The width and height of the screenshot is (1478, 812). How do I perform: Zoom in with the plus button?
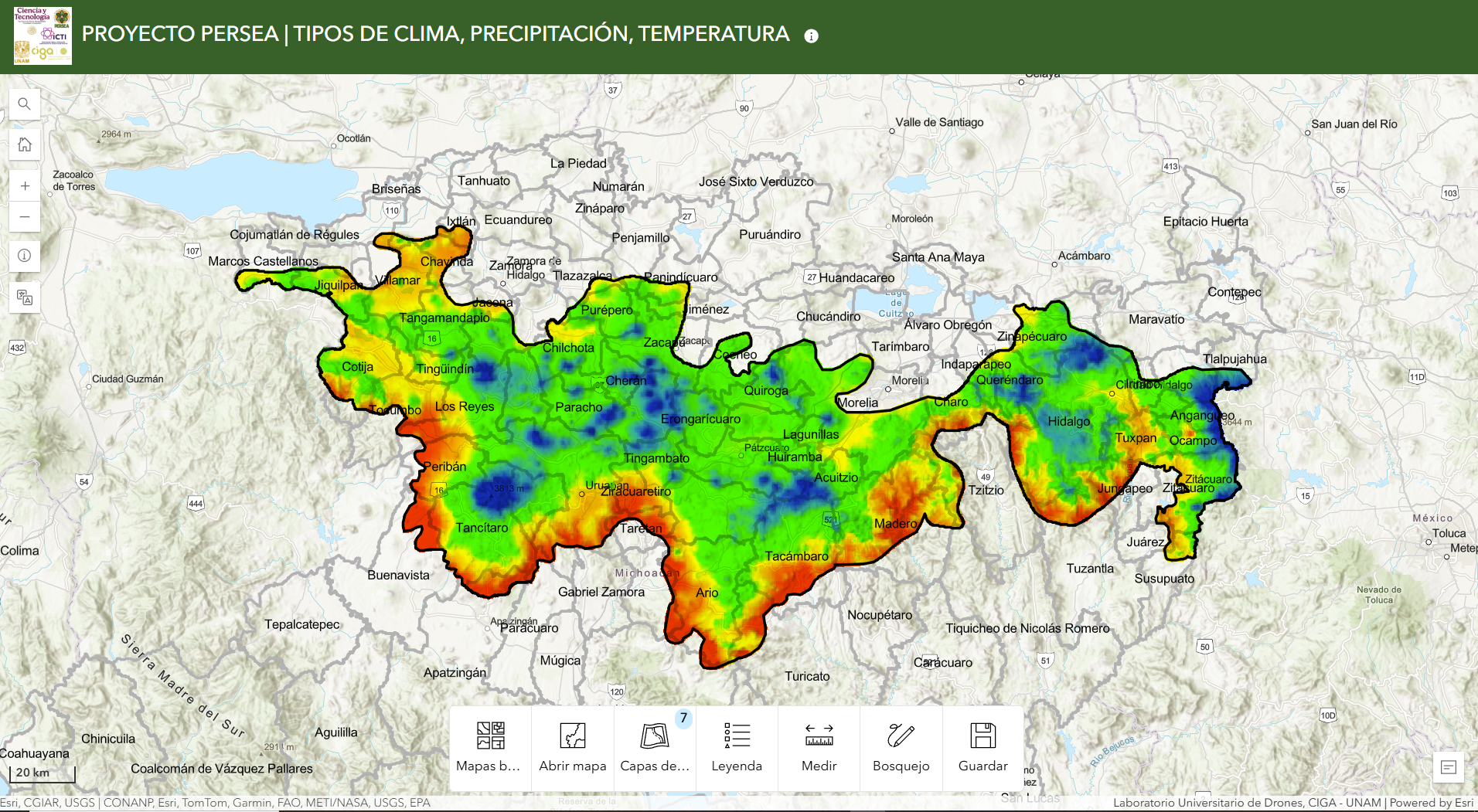[25, 186]
